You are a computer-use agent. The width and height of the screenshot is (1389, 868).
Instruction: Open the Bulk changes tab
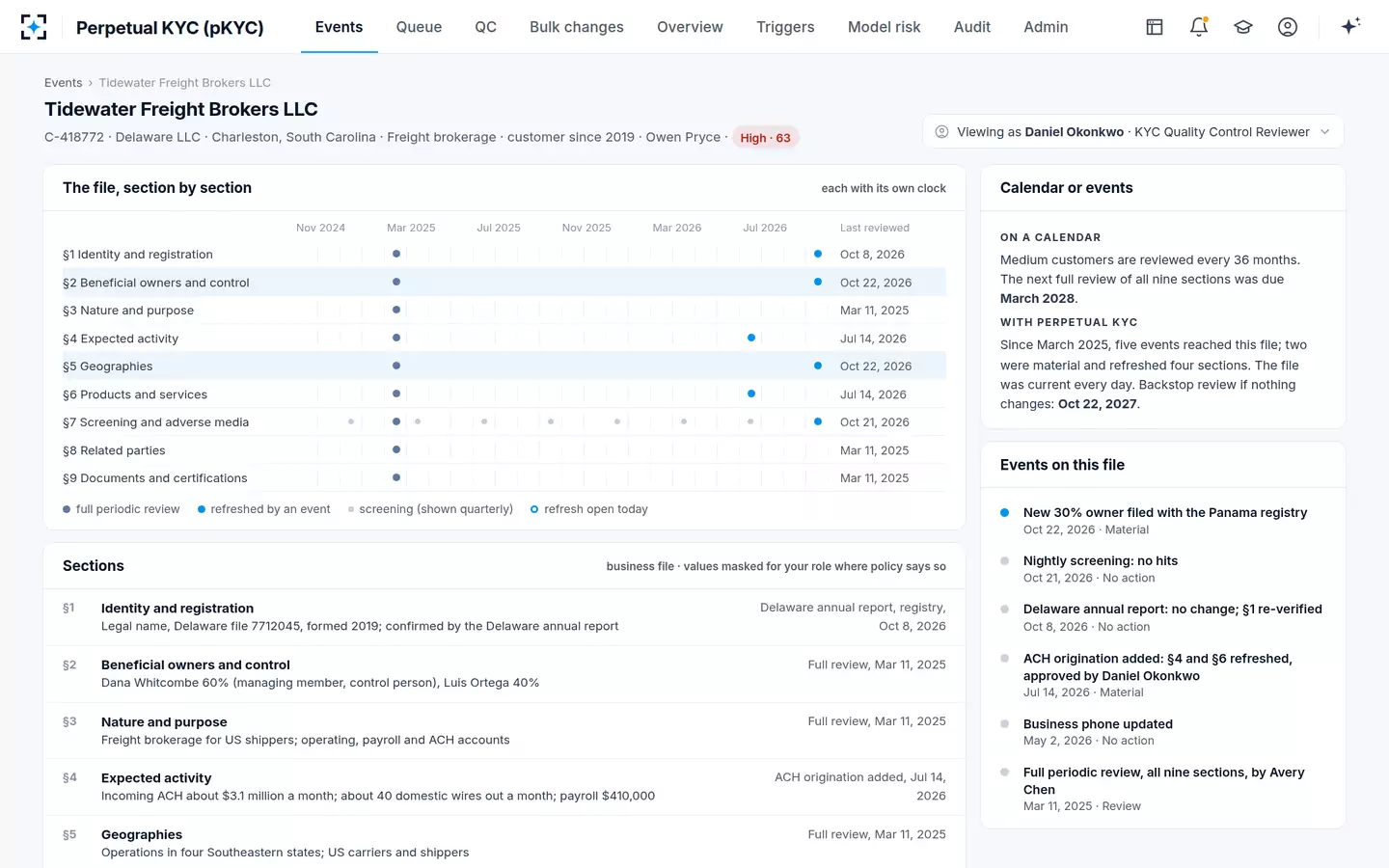pos(577,27)
